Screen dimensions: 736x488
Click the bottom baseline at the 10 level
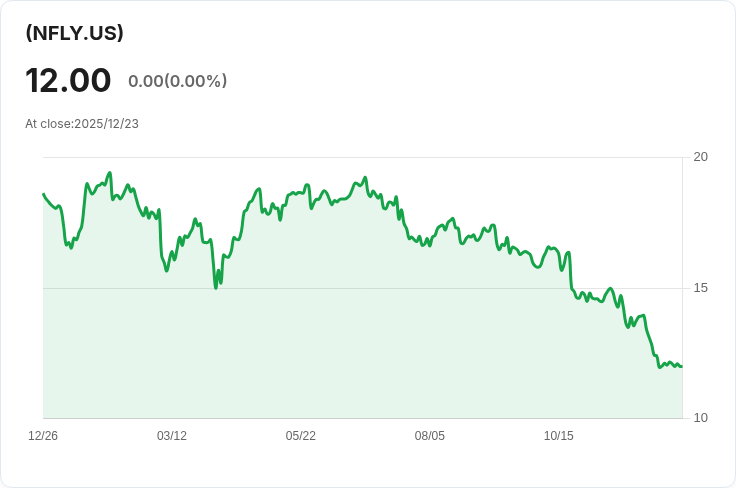[363, 418]
